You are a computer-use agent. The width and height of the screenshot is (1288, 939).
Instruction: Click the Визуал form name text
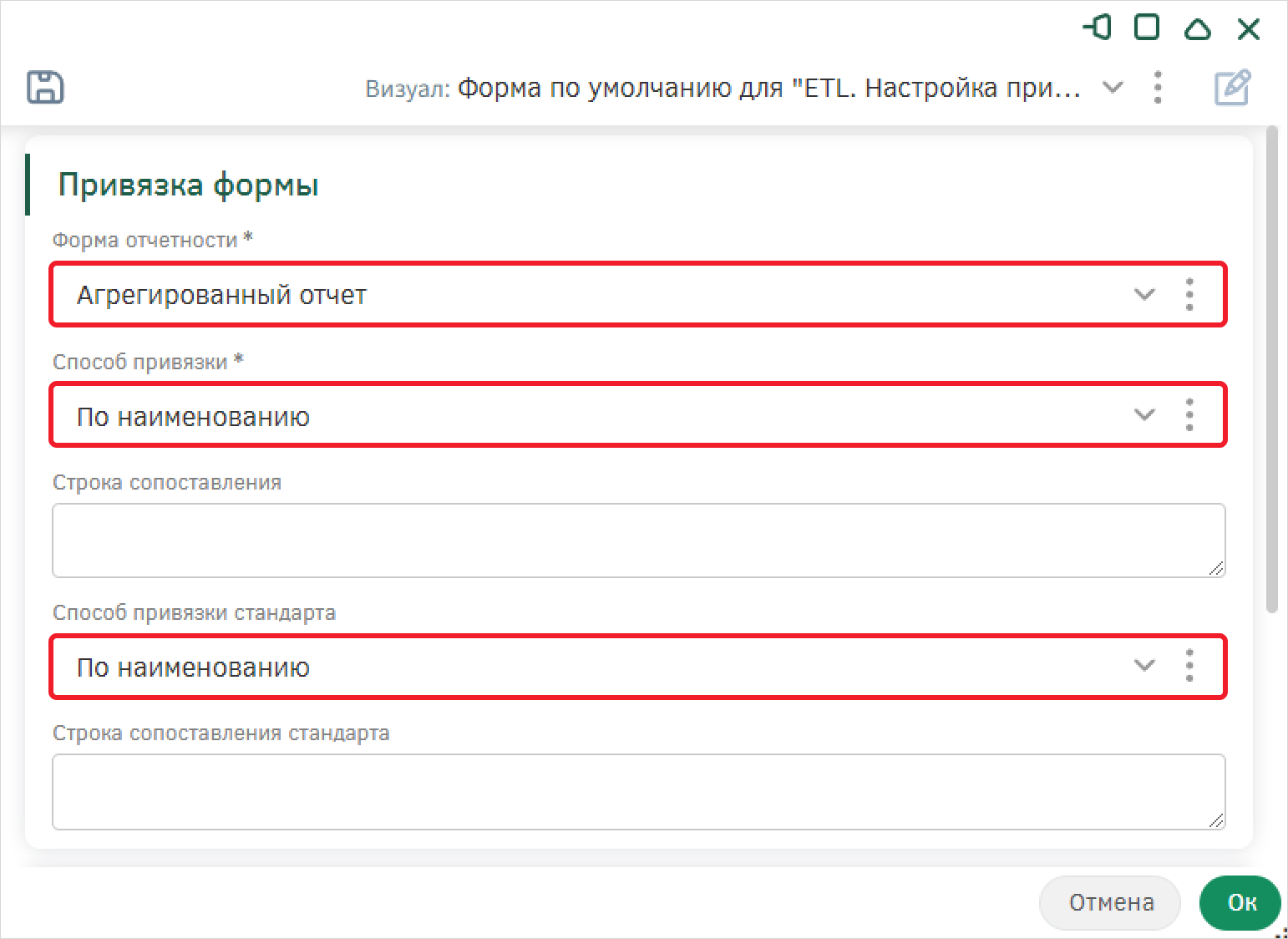tap(768, 88)
